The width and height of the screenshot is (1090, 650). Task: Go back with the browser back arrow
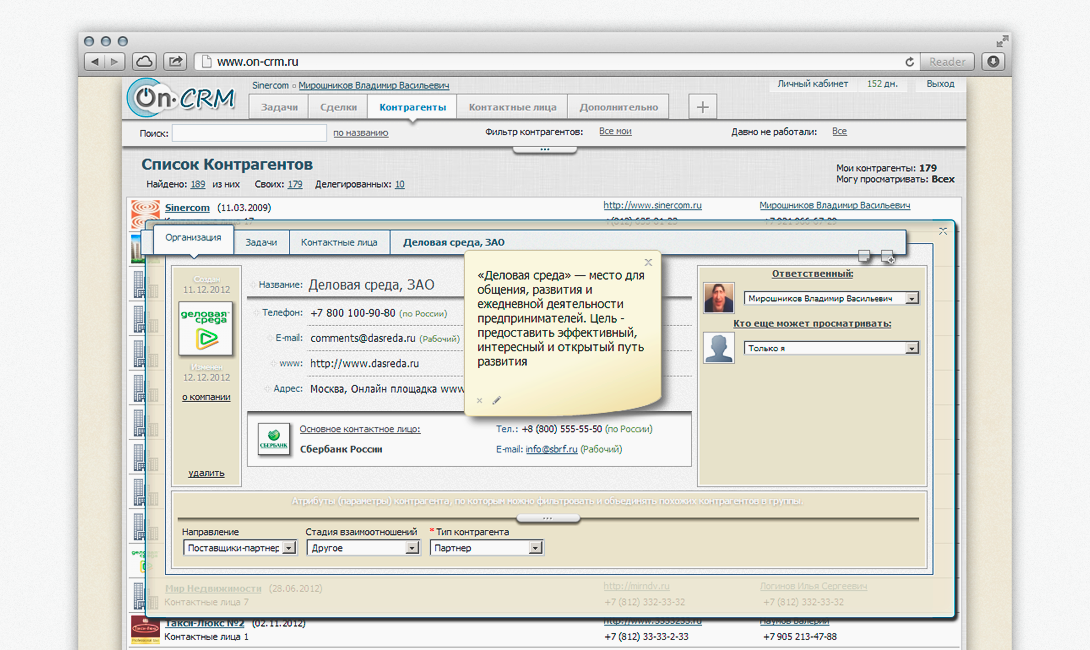pyautogui.click(x=95, y=62)
